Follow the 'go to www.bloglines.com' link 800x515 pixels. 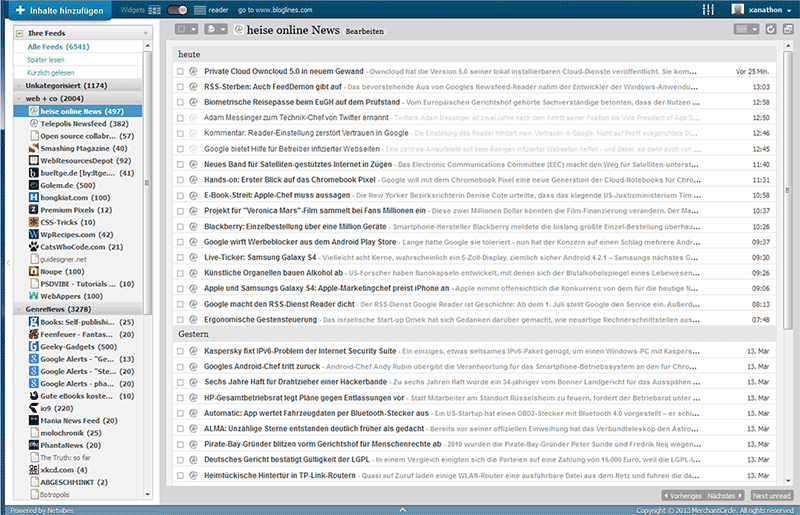click(x=275, y=10)
